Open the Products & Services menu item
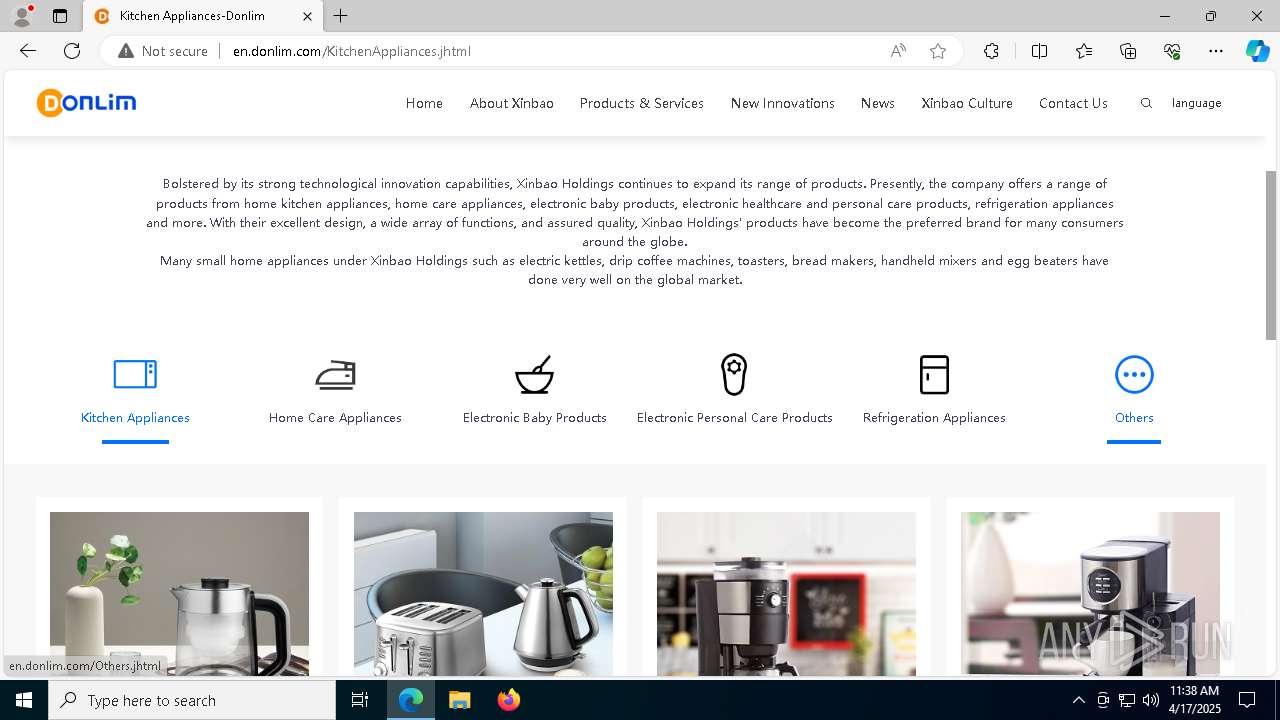The image size is (1280, 720). [x=642, y=103]
